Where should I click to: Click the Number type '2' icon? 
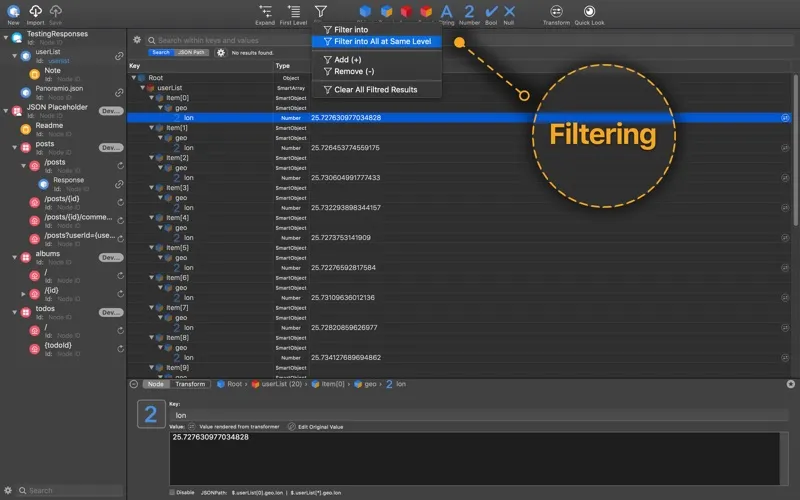pos(469,11)
